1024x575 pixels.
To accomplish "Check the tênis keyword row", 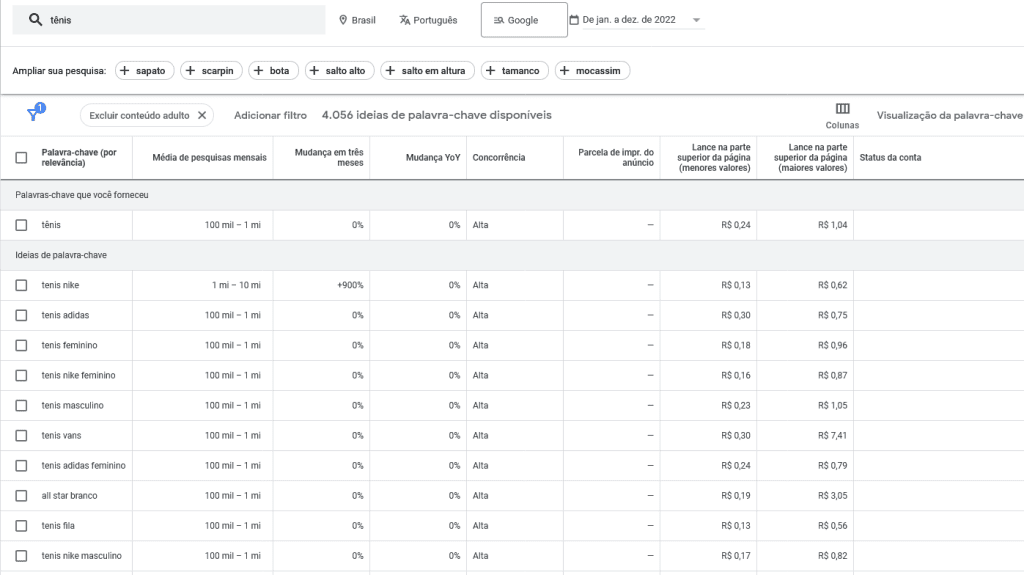I will (x=22, y=225).
